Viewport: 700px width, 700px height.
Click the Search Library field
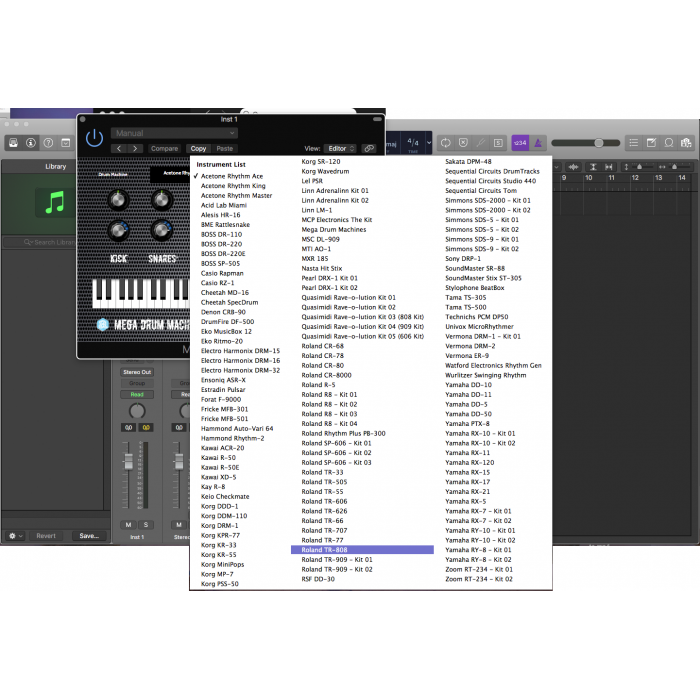pos(40,242)
